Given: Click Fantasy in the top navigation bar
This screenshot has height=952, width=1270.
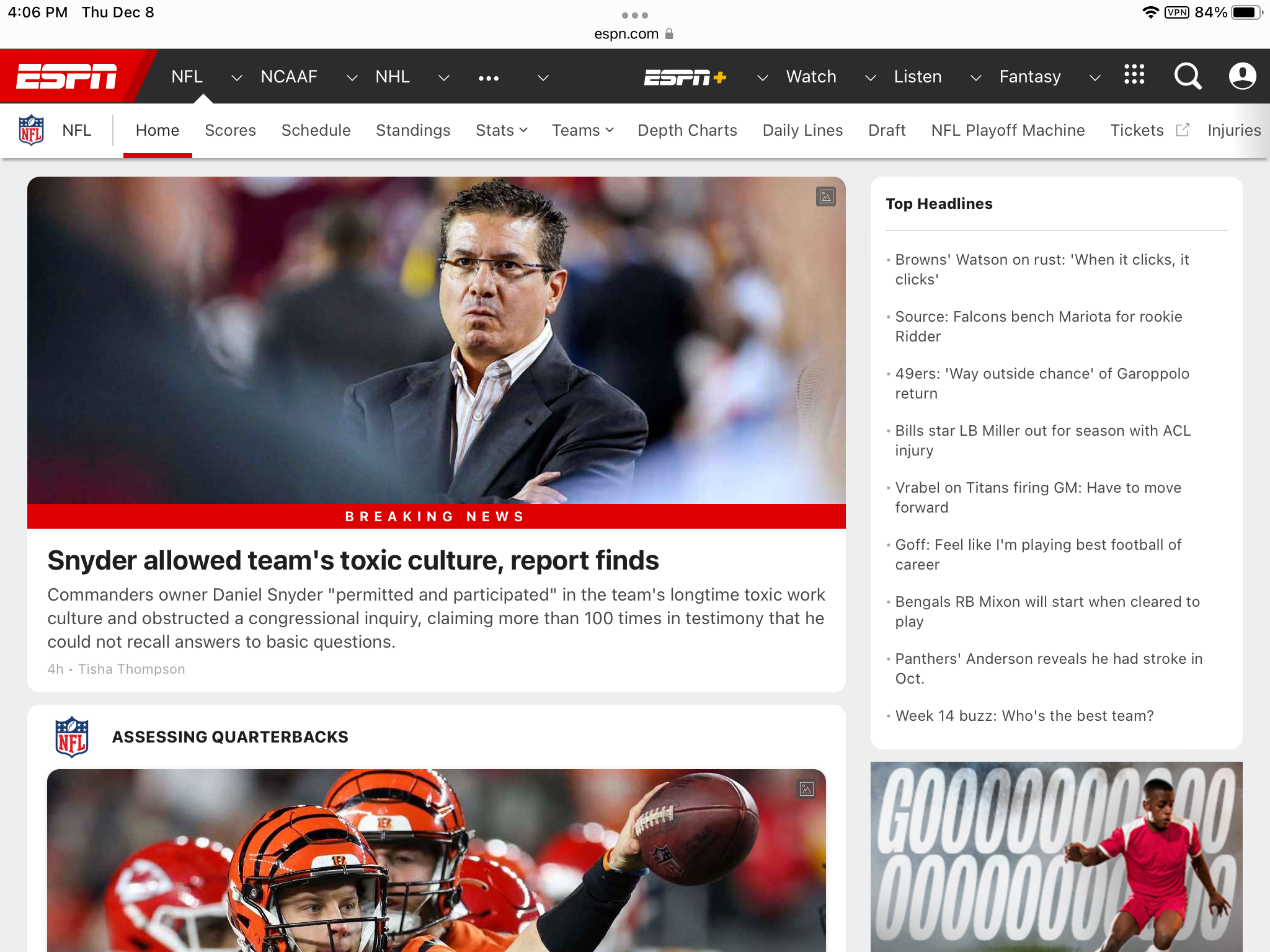Looking at the screenshot, I should coord(1030,77).
